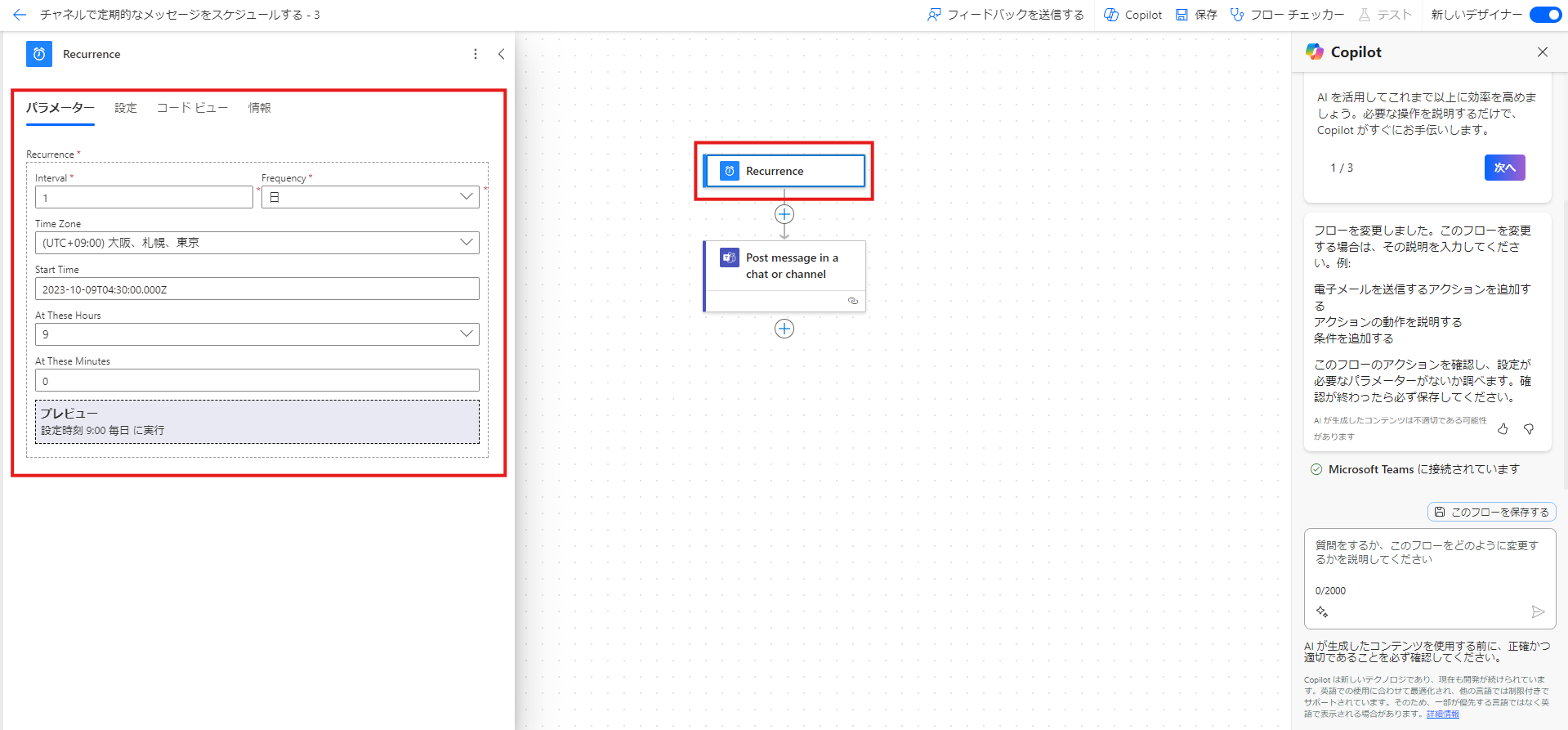
Task: Click the 1 / 3 page indicator
Action: coord(1342,168)
